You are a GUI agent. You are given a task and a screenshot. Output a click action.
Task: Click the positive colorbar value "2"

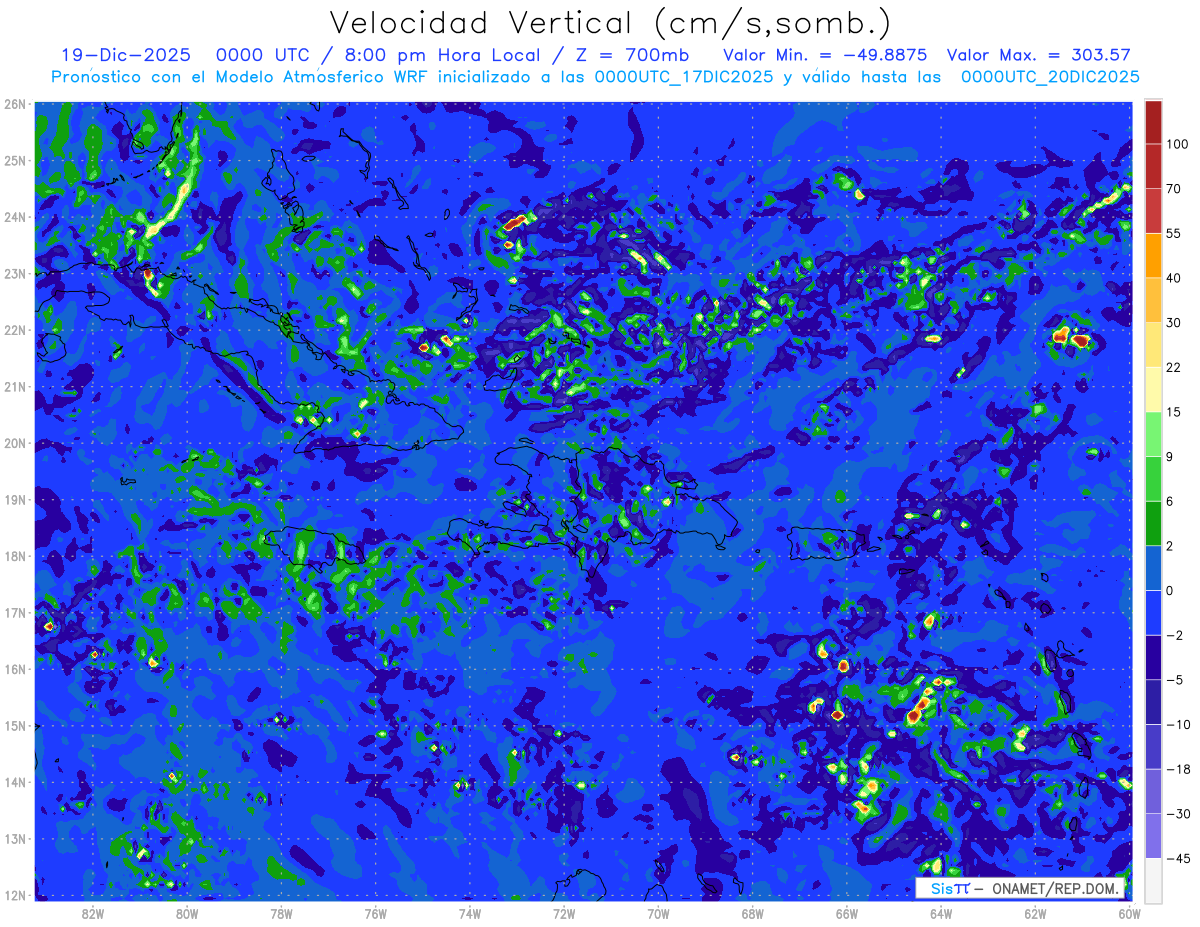tap(1169, 546)
